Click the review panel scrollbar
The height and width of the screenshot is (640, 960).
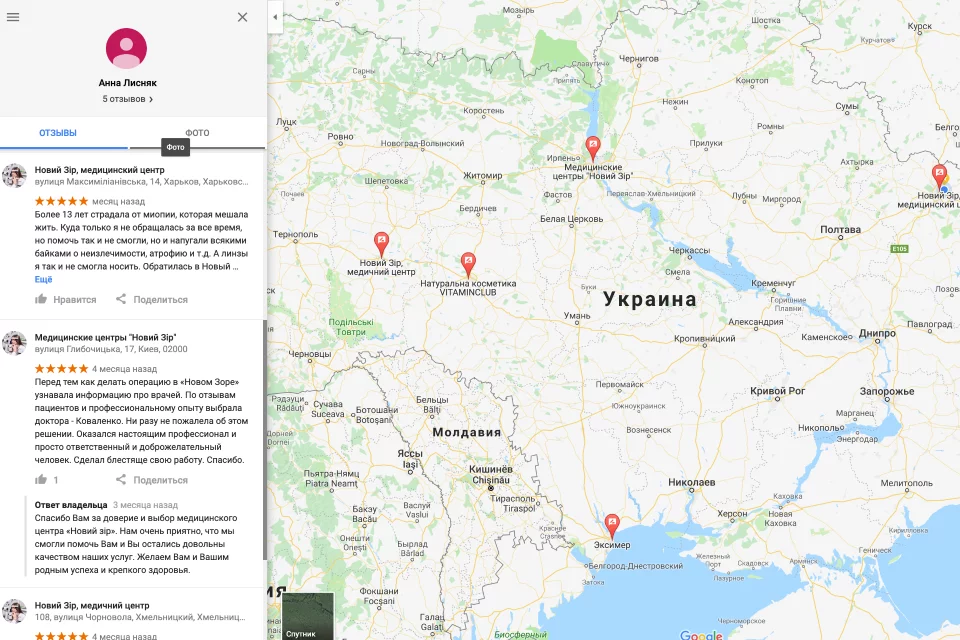coord(264,439)
